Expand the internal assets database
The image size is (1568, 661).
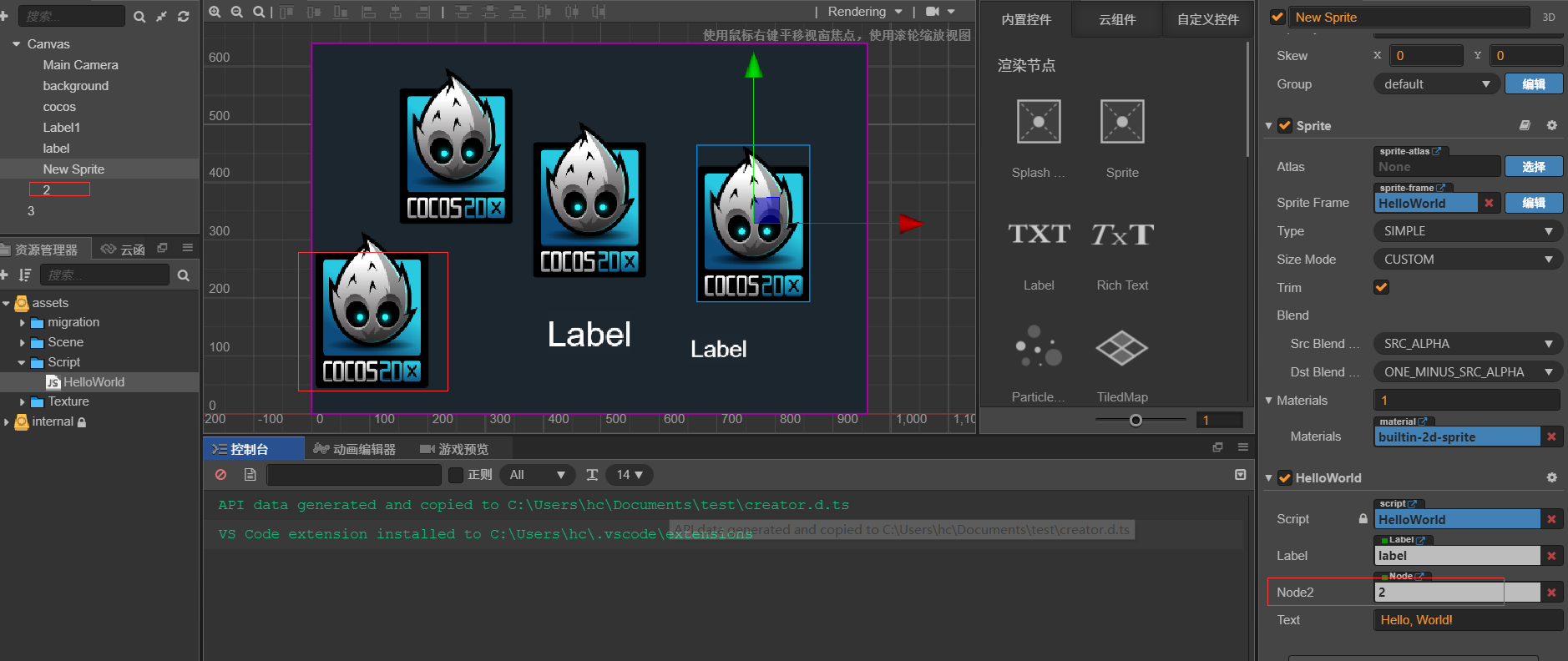tap(7, 422)
